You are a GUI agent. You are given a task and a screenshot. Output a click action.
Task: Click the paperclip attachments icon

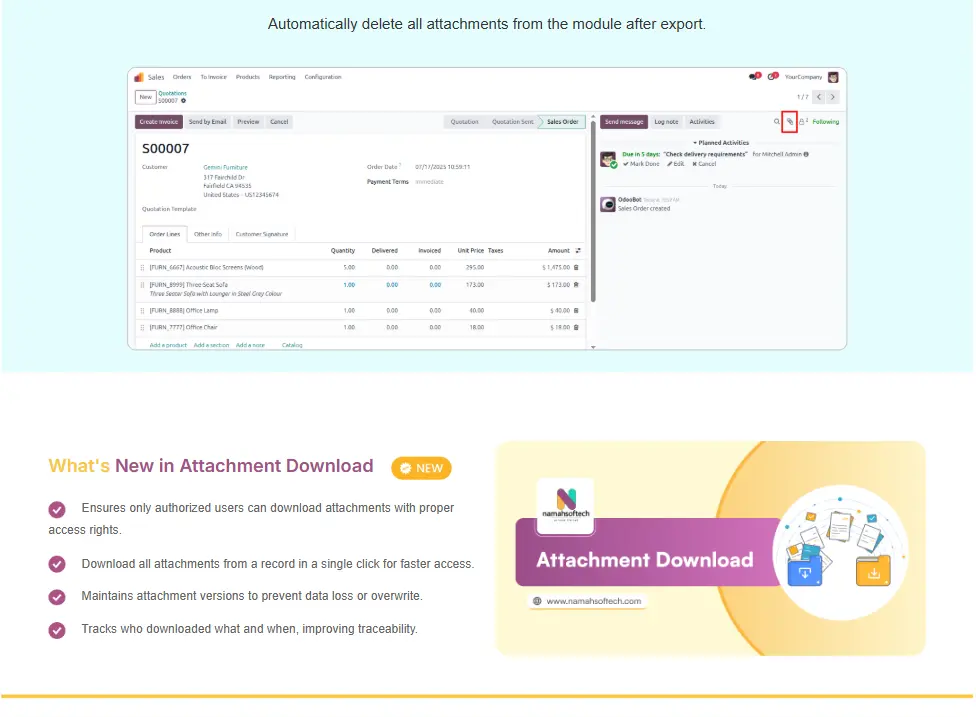point(789,122)
